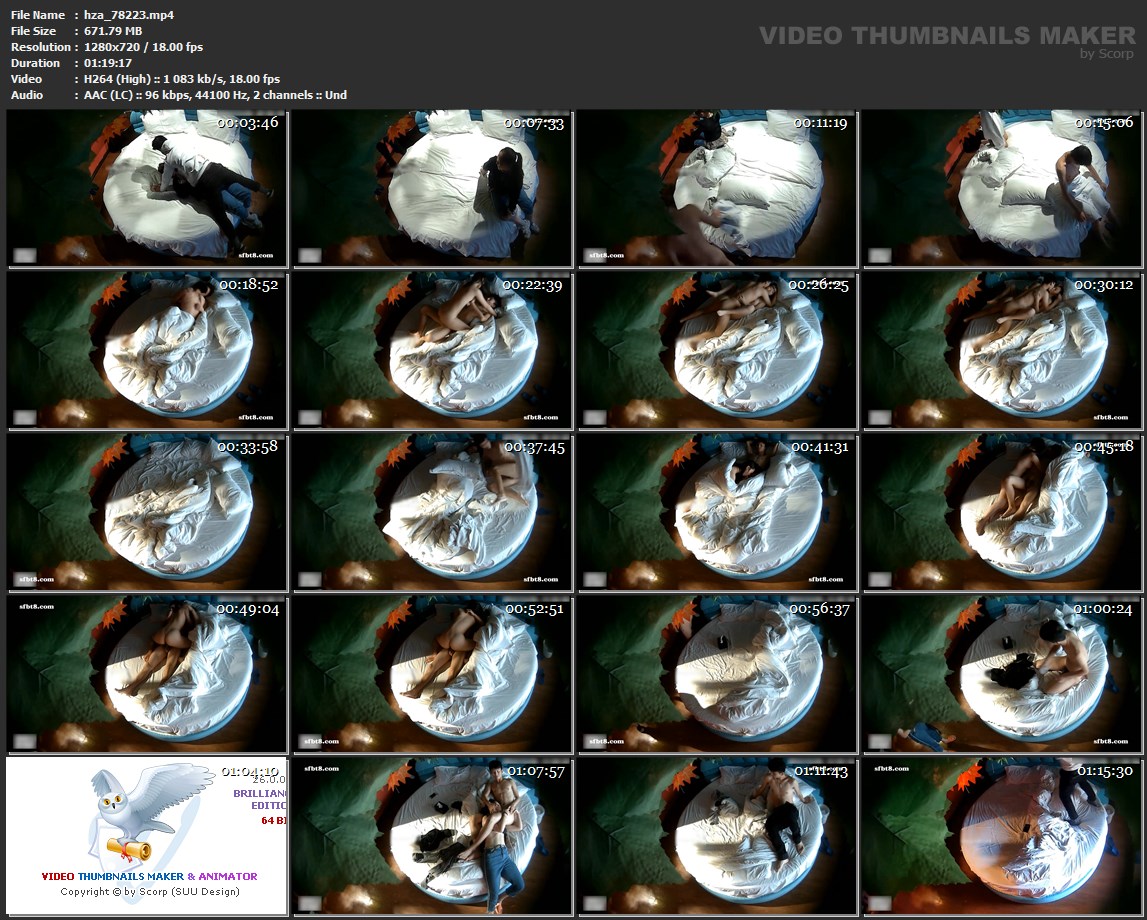Select the thumbnail stamped 01:11:43
Image resolution: width=1147 pixels, height=920 pixels.
[717, 836]
